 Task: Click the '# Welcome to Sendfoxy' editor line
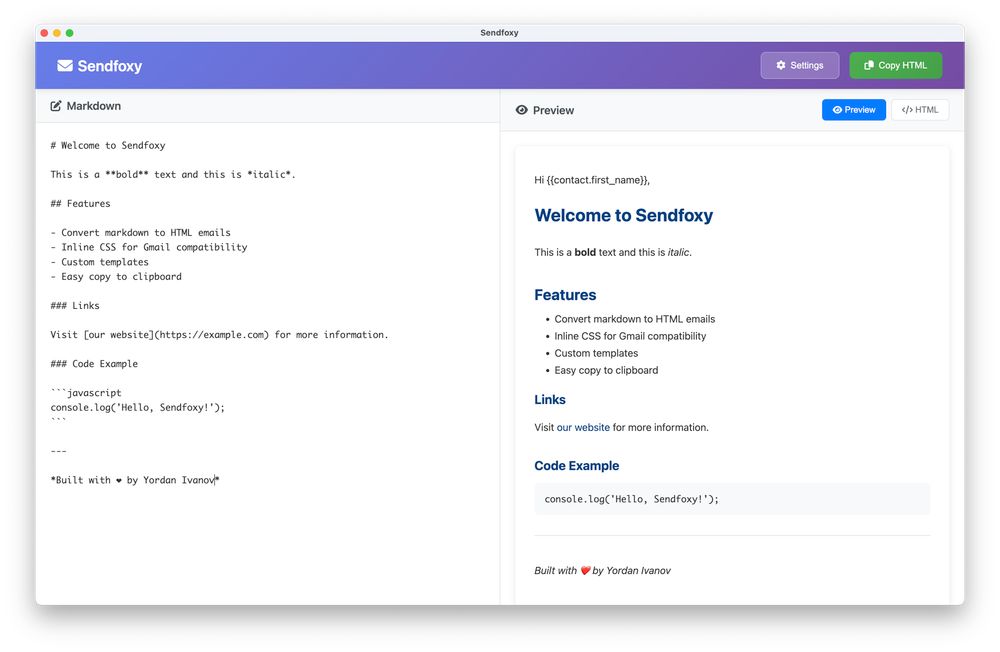[x=108, y=145]
